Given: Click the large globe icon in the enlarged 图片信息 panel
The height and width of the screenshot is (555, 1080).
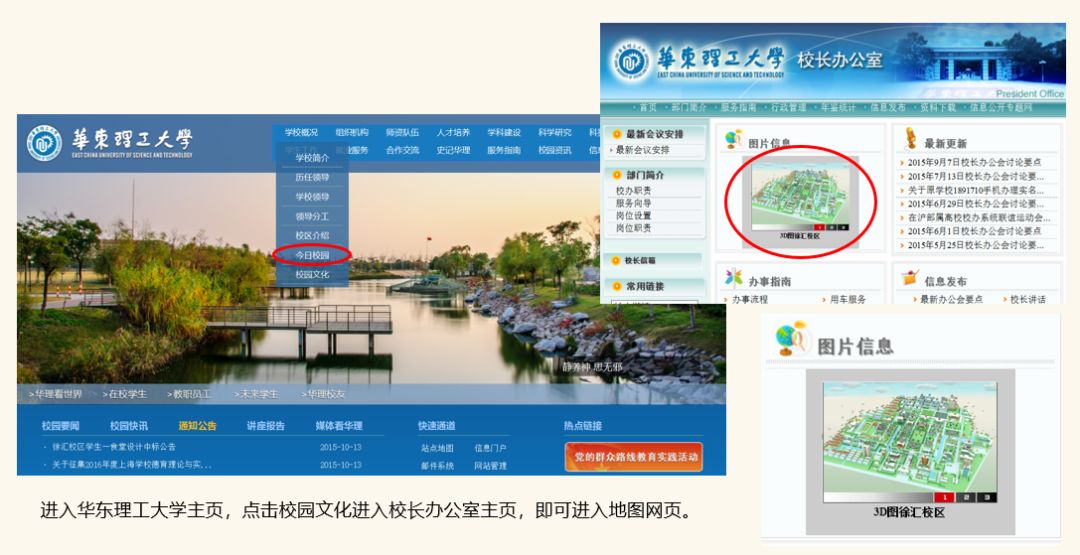Looking at the screenshot, I should click(x=791, y=339).
